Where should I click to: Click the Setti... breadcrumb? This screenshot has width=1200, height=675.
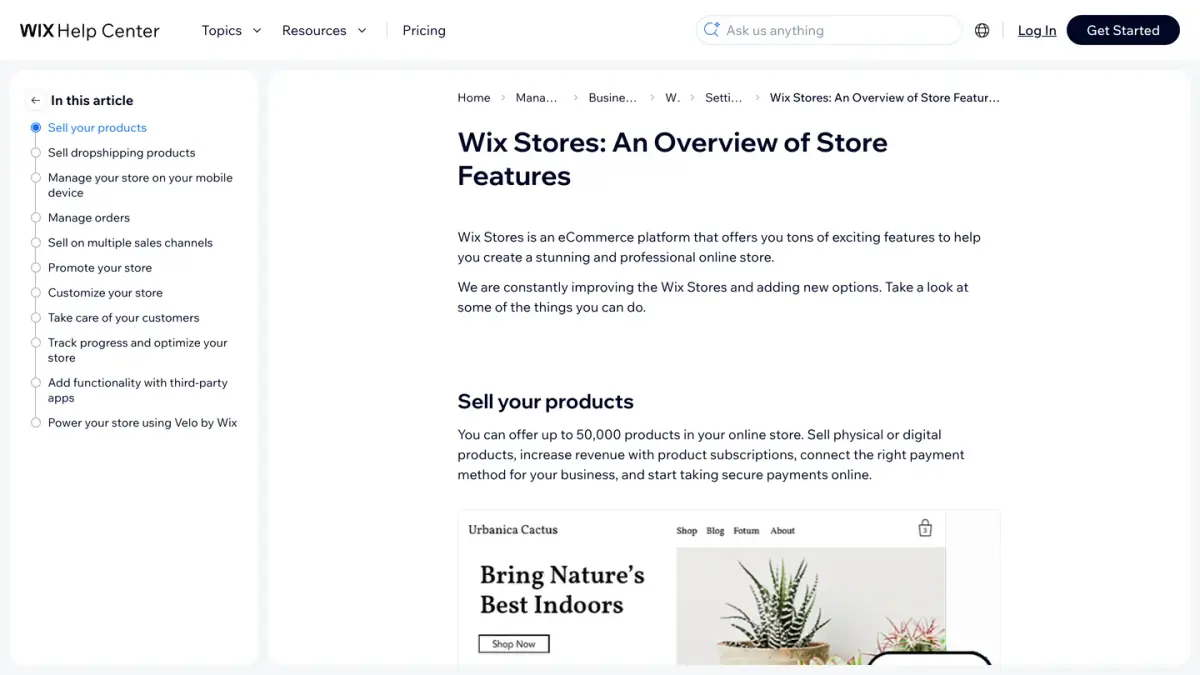[x=724, y=98]
